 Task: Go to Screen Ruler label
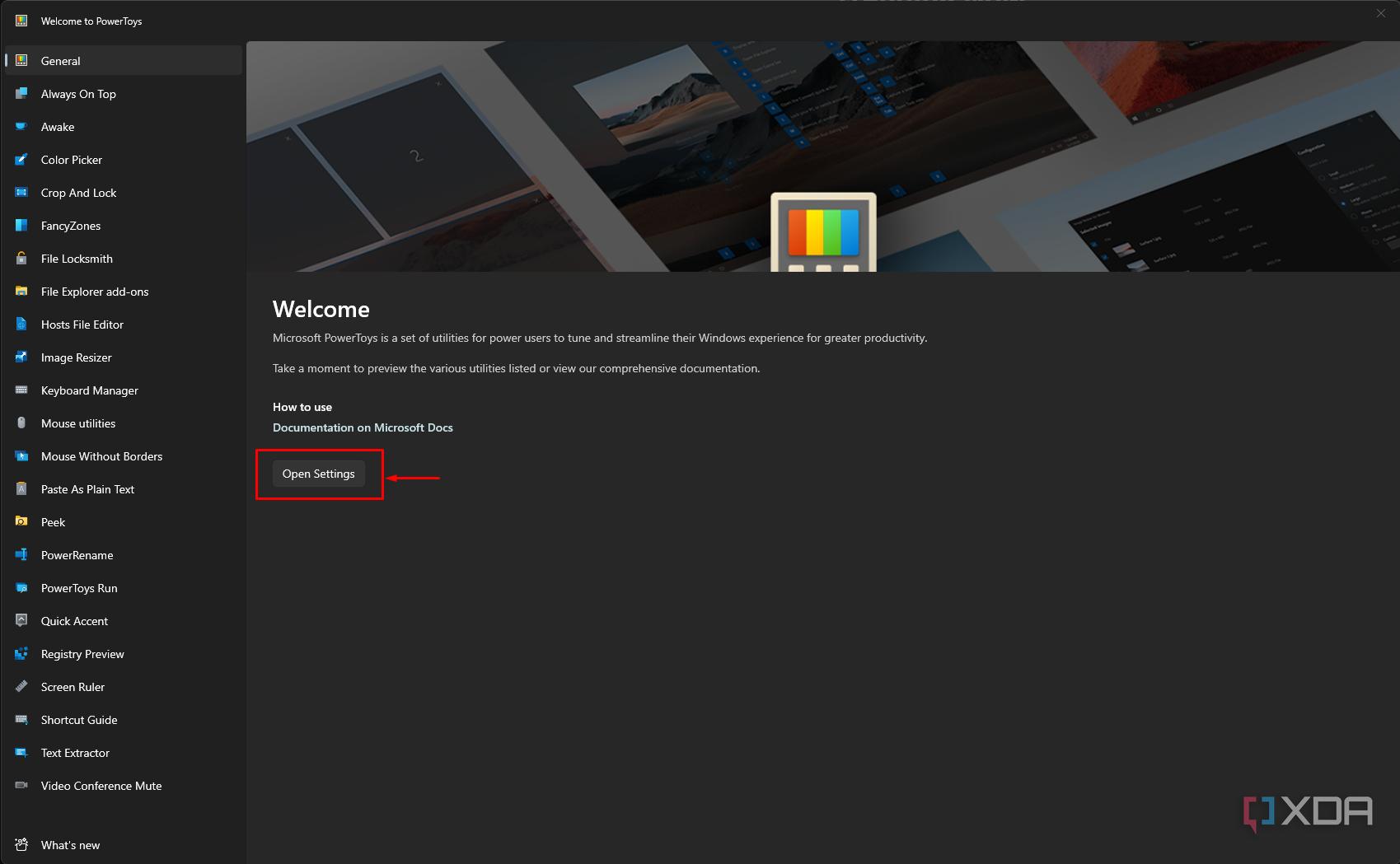click(73, 687)
